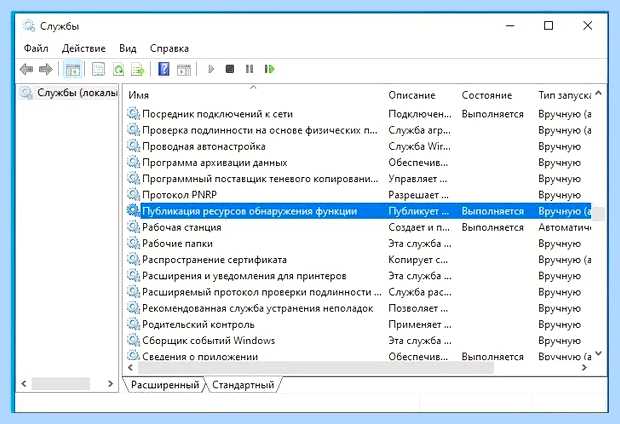Click the services list horizontal scroll right arrow
The height and width of the screenshot is (424, 620).
[584, 368]
